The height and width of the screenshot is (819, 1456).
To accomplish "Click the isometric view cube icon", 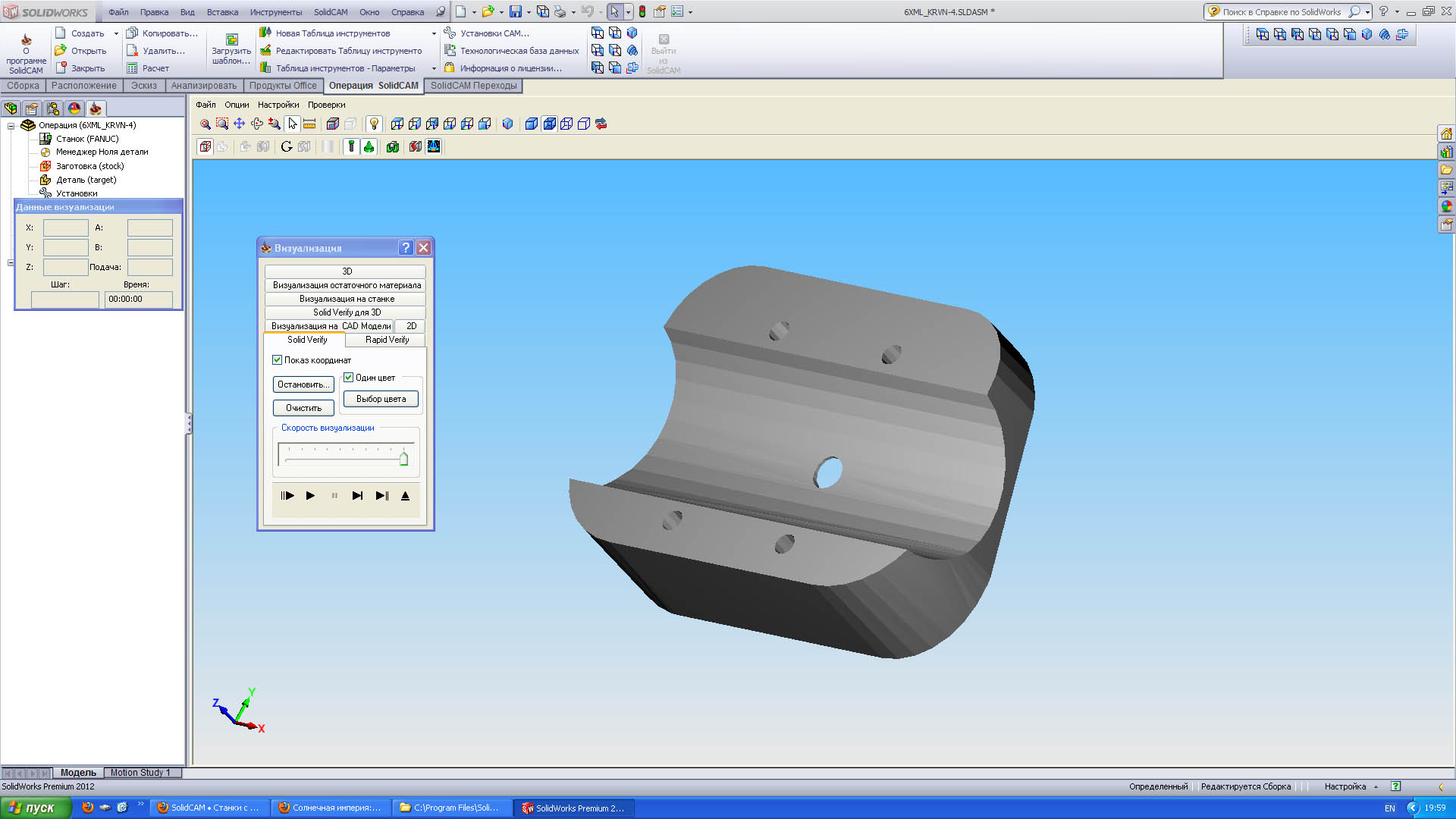I will [x=508, y=124].
